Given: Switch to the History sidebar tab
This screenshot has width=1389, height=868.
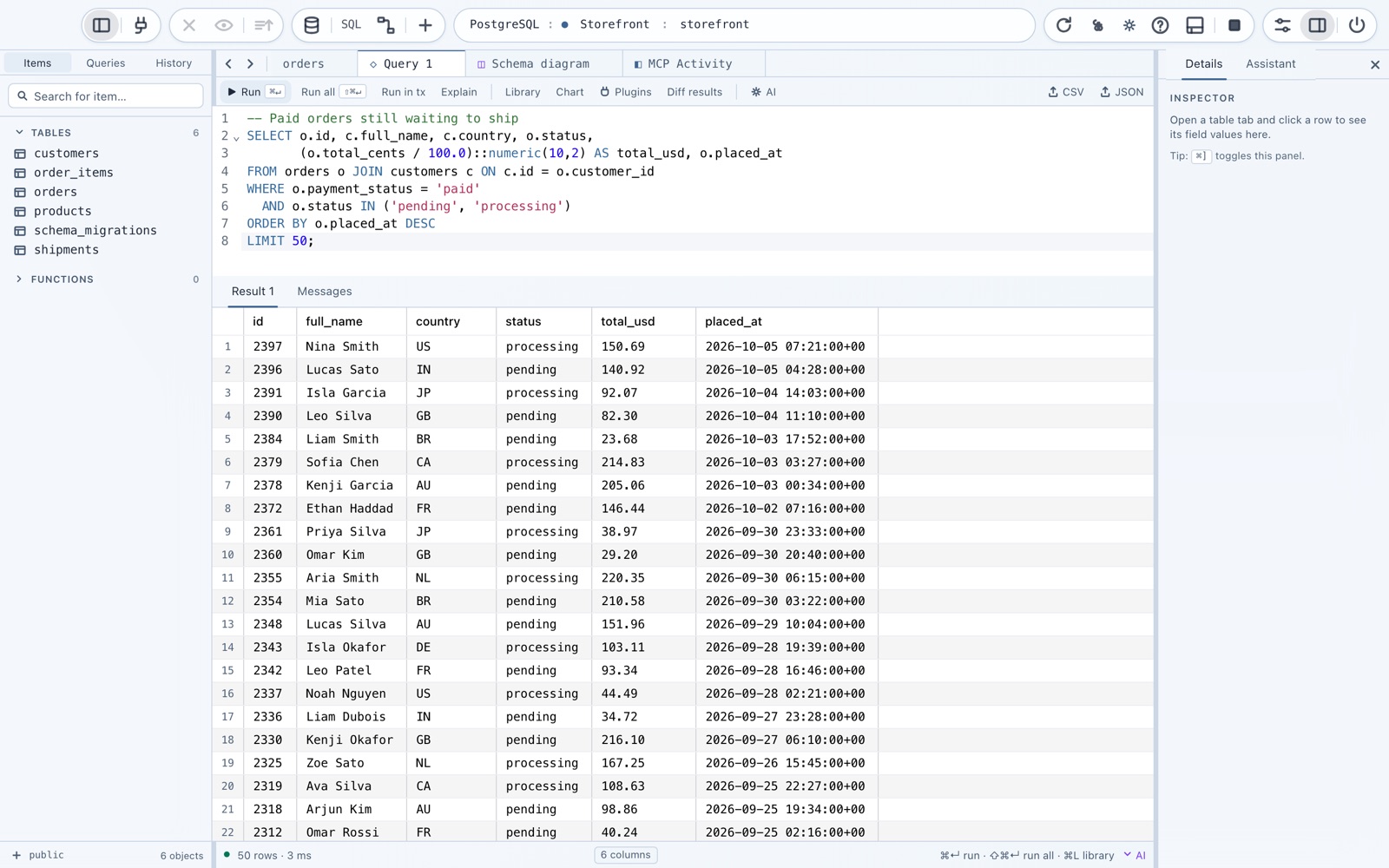Looking at the screenshot, I should point(174,63).
